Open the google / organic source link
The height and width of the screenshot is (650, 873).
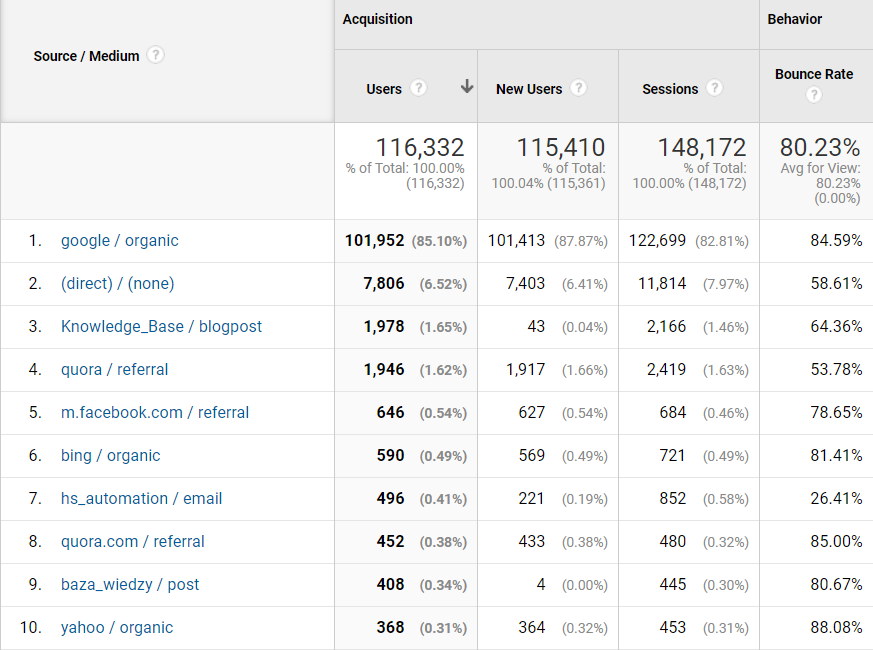(x=120, y=241)
